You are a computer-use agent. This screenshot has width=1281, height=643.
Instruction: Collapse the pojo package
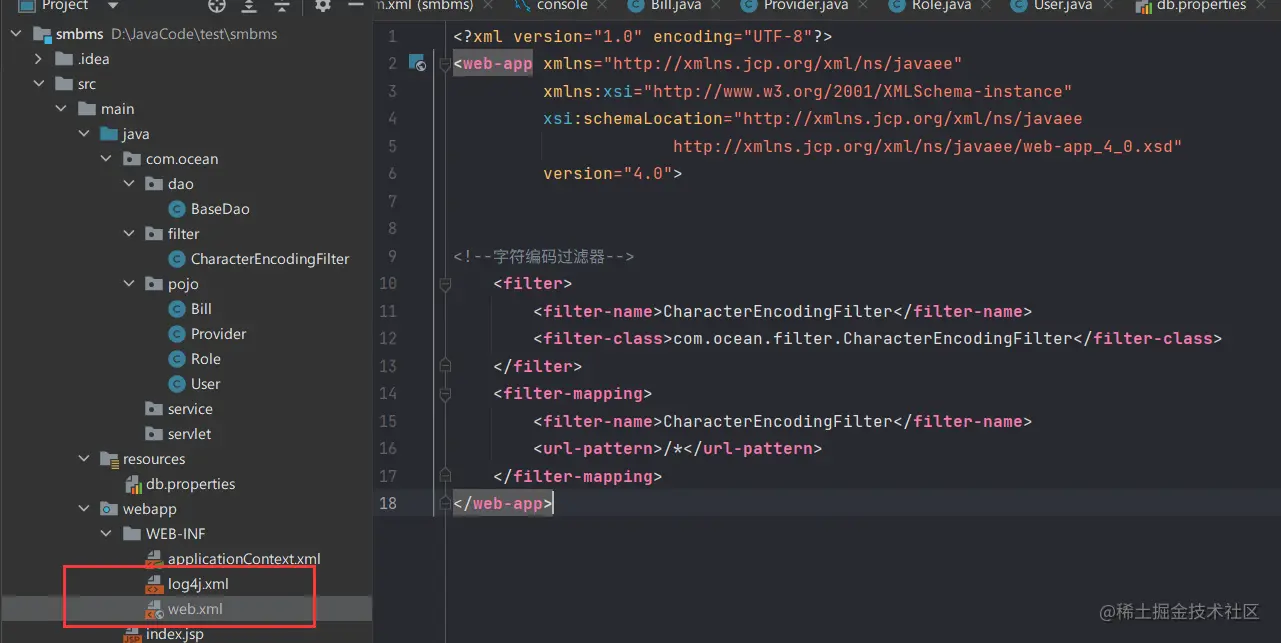129,284
